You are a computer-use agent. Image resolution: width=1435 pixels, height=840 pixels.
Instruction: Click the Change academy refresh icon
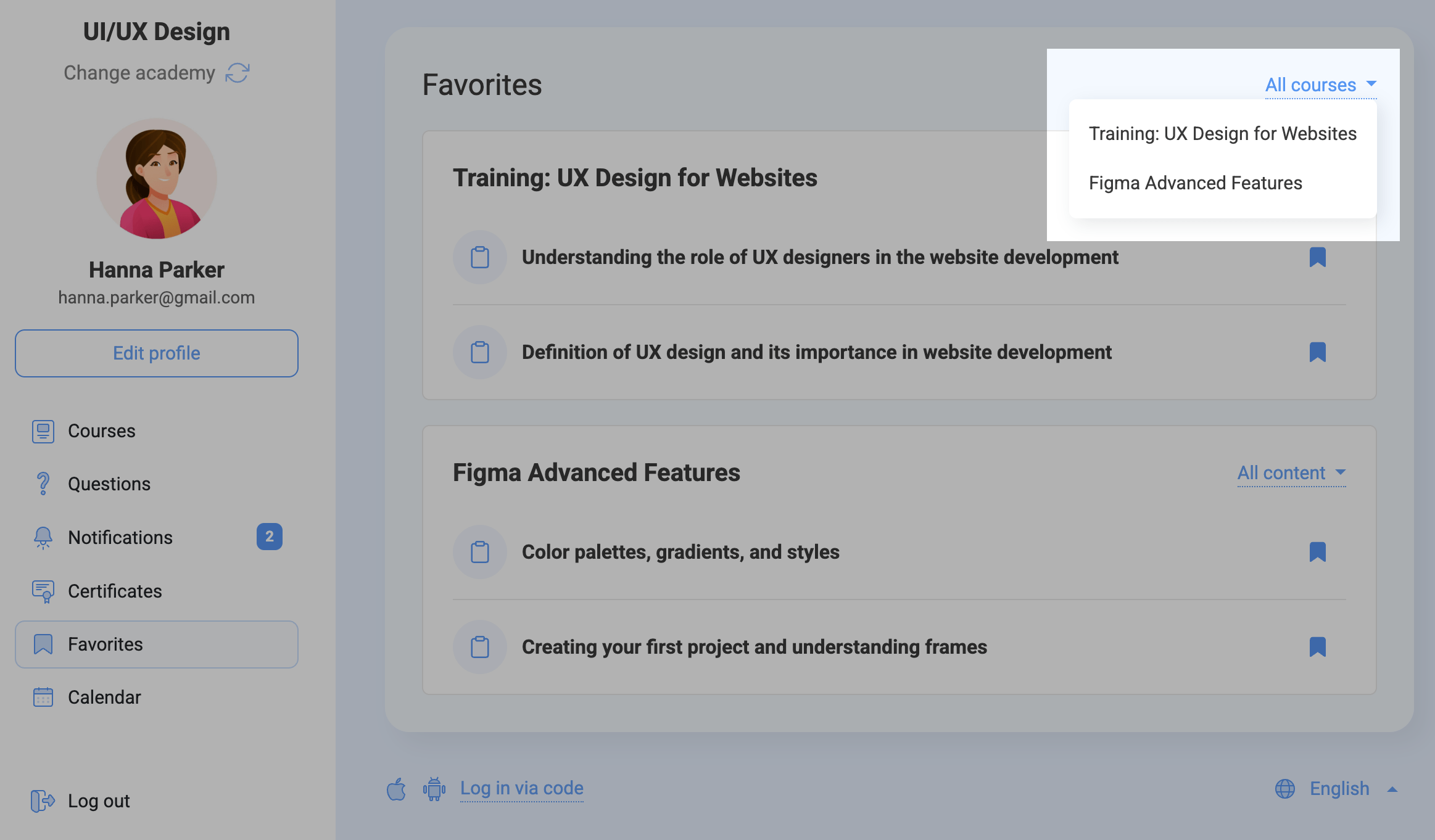237,73
